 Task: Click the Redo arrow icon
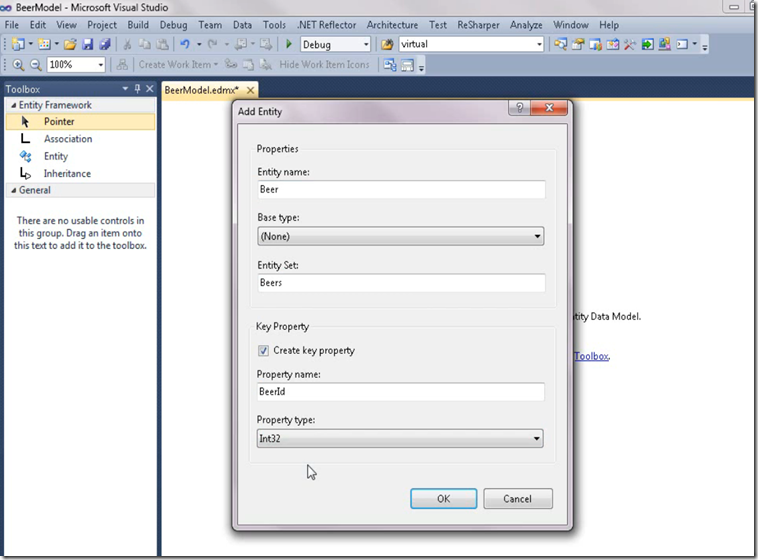(x=212, y=44)
